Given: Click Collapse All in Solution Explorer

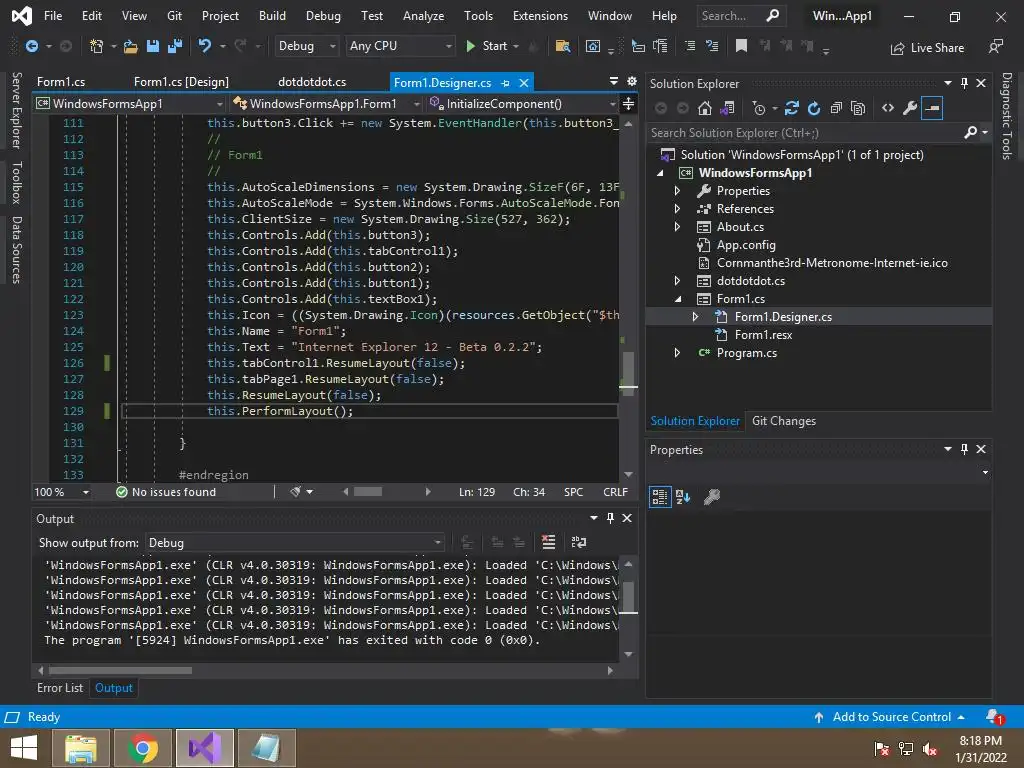Looking at the screenshot, I should tap(836, 108).
